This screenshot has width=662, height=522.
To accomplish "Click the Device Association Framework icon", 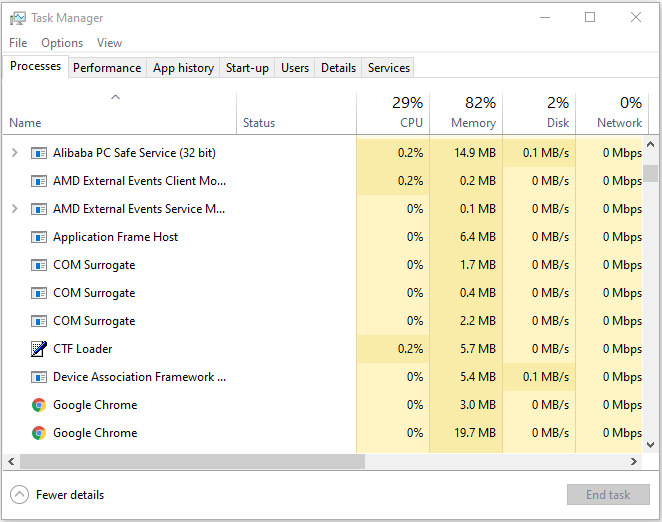I will (x=39, y=377).
